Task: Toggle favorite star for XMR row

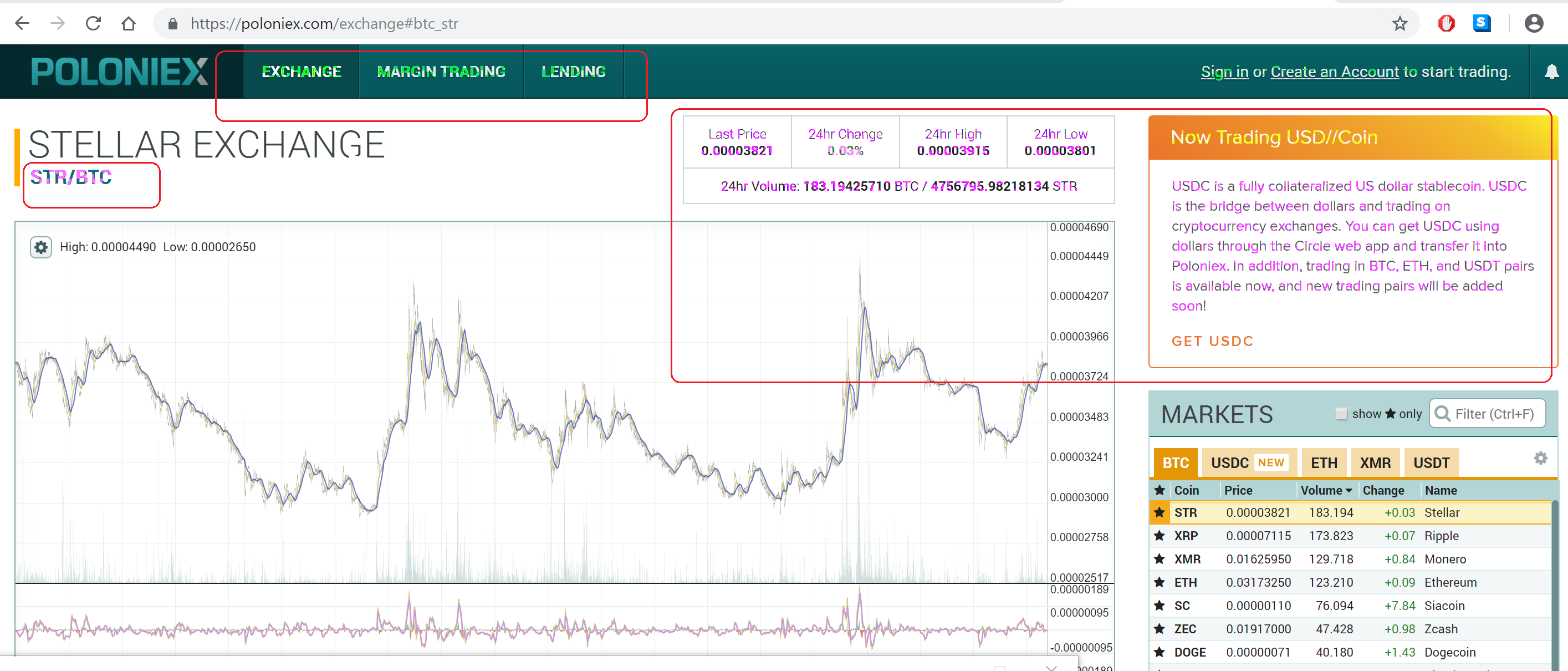Action: (1159, 559)
